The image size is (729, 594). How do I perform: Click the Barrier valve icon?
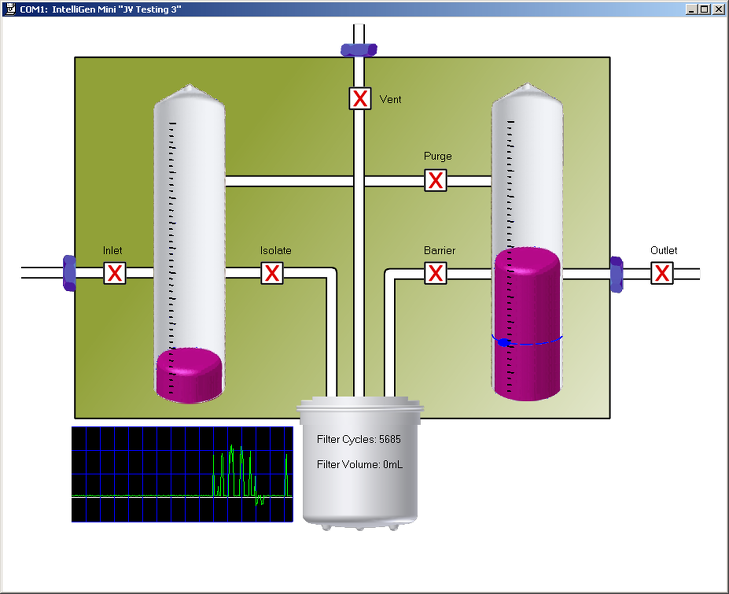click(x=435, y=273)
